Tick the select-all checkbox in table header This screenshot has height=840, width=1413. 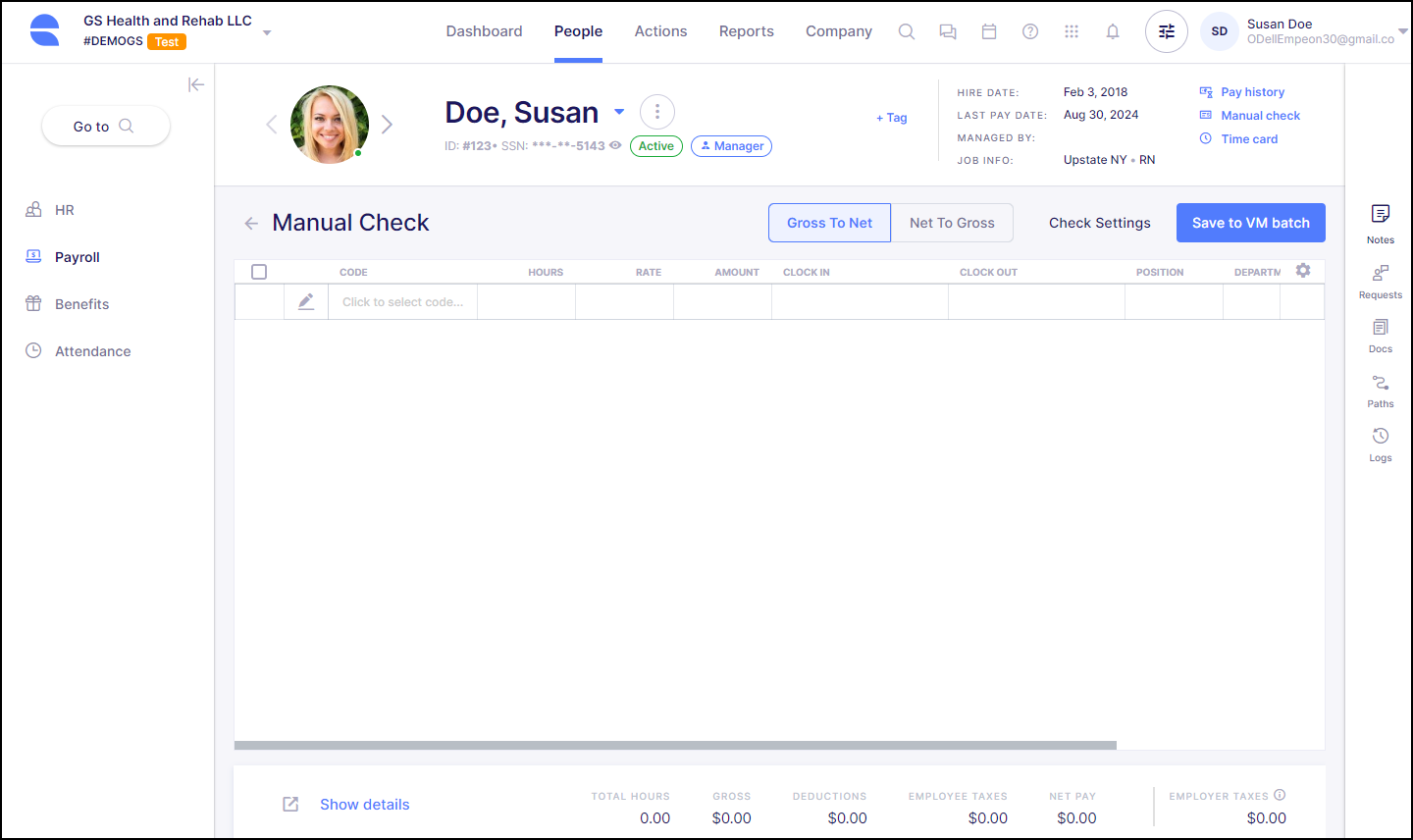click(x=259, y=272)
